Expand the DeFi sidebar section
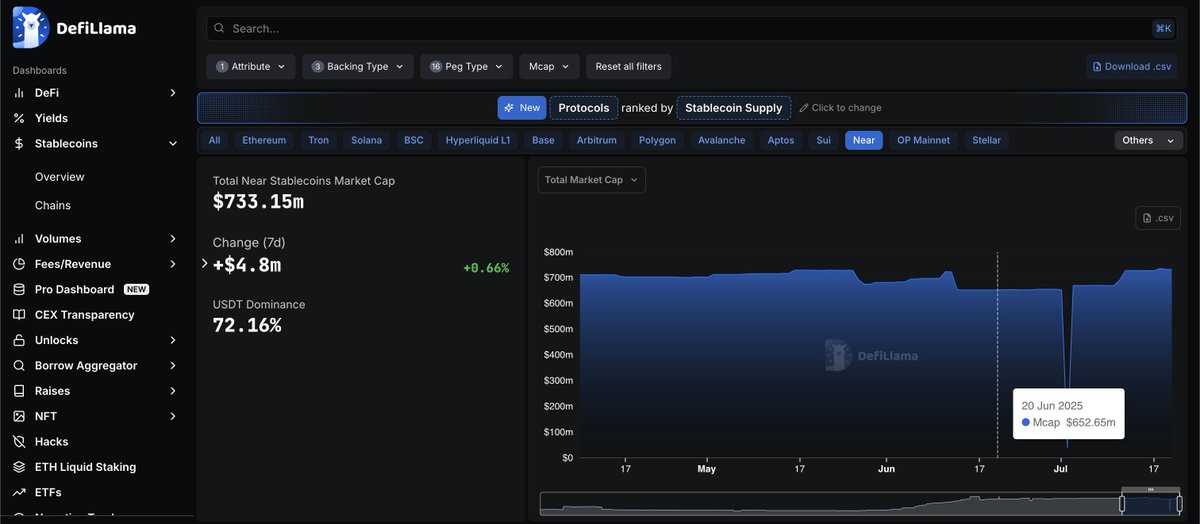Viewport: 1200px width, 524px height. pyautogui.click(x=173, y=93)
